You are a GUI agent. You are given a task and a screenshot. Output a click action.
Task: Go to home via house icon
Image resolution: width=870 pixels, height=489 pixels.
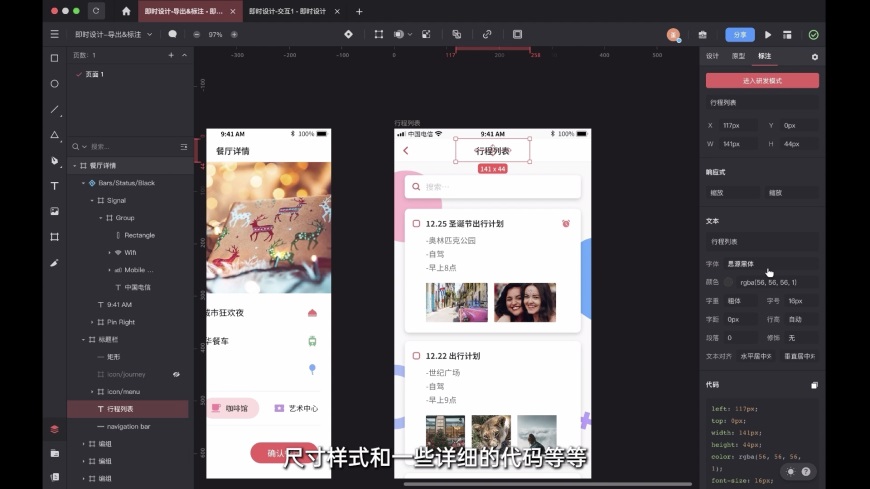pyautogui.click(x=126, y=11)
